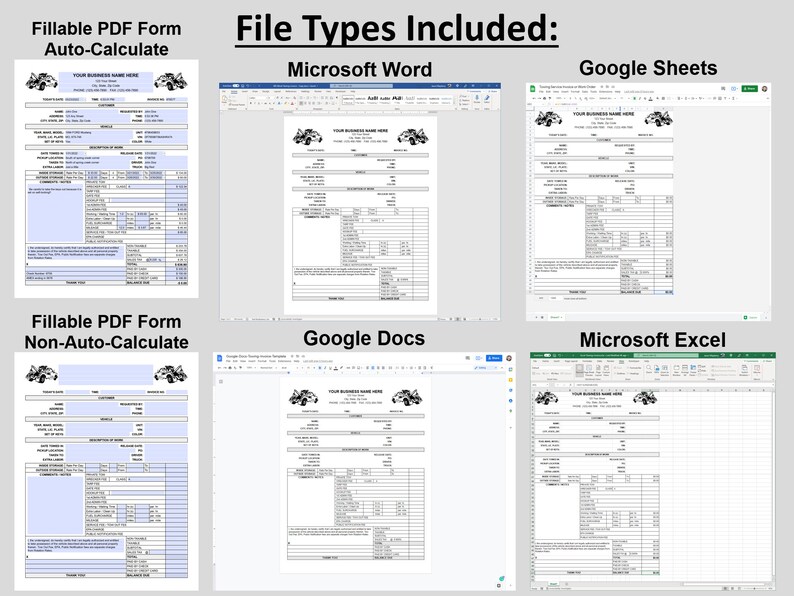
Task: Open the File menu in Google Sheets
Action: pos(541,92)
